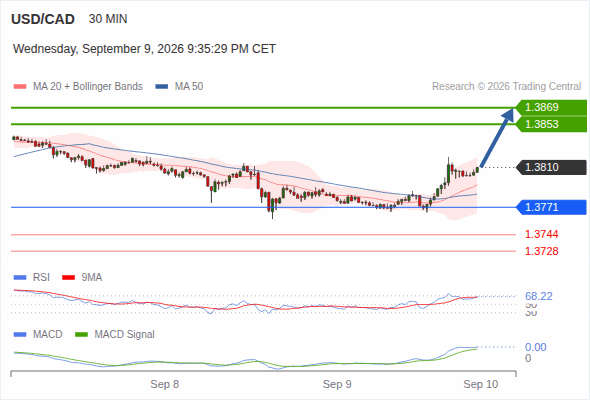Click the MA 20 + Bollinger Bands legend swatch
This screenshot has width=590, height=400.
(20, 87)
